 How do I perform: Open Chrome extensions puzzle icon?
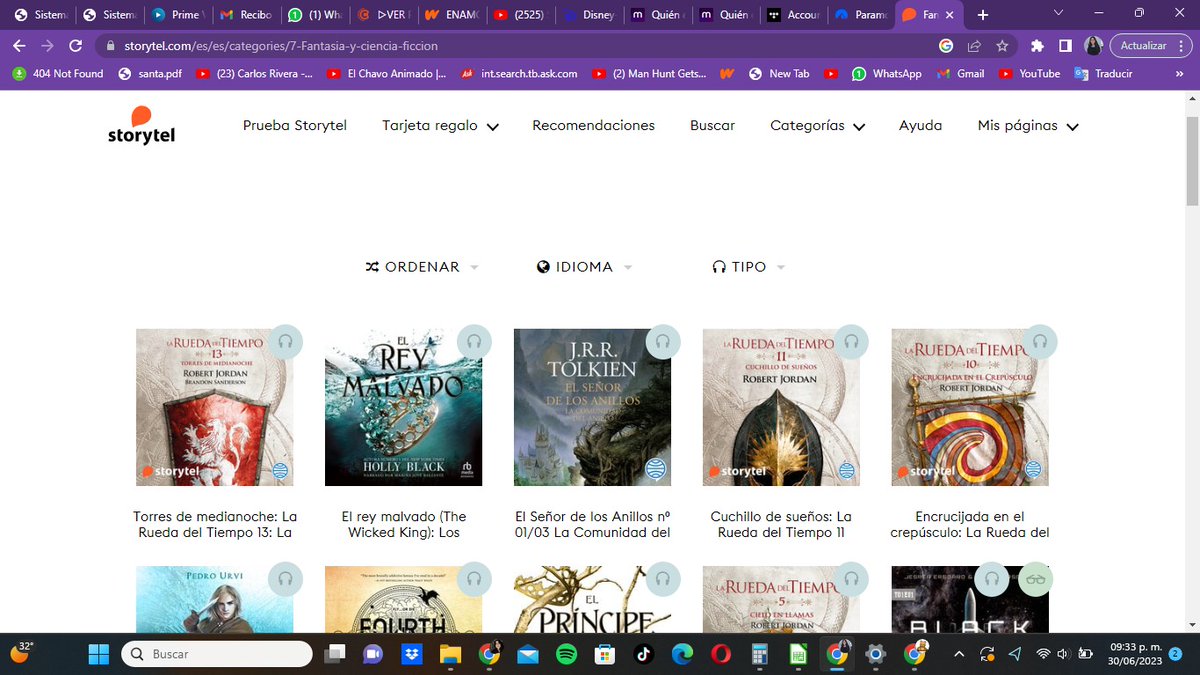point(1037,46)
